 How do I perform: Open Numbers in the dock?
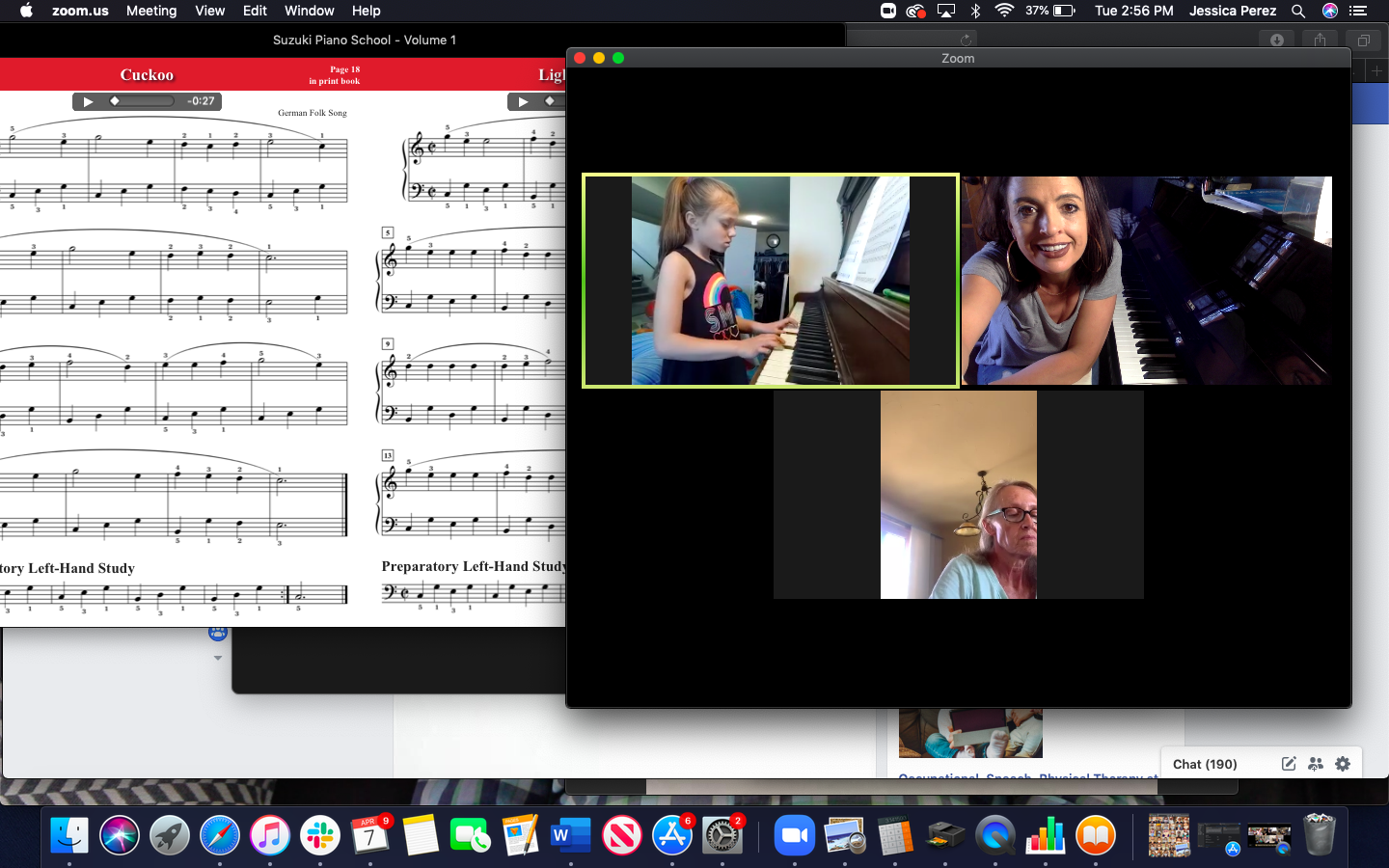point(1046,835)
